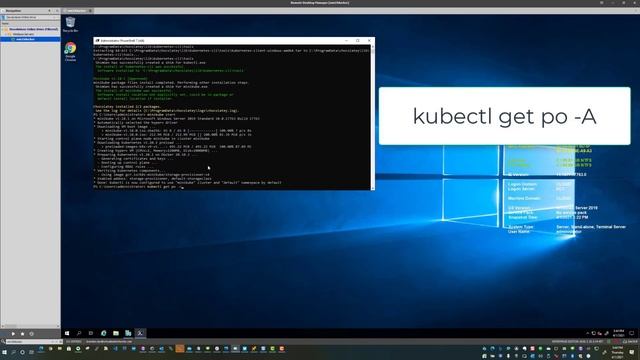The image size is (640, 360).
Task: Expand the Windows Servers folder in tree
Action: point(6,34)
